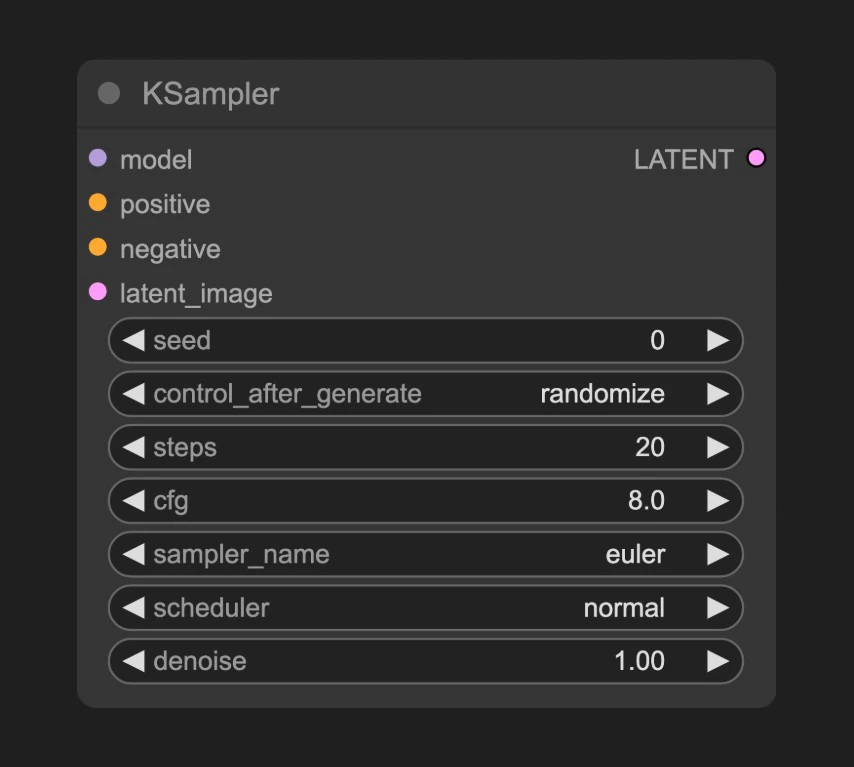The width and height of the screenshot is (854, 767).
Task: Click the left arrow on the seed widget
Action: pos(133,340)
